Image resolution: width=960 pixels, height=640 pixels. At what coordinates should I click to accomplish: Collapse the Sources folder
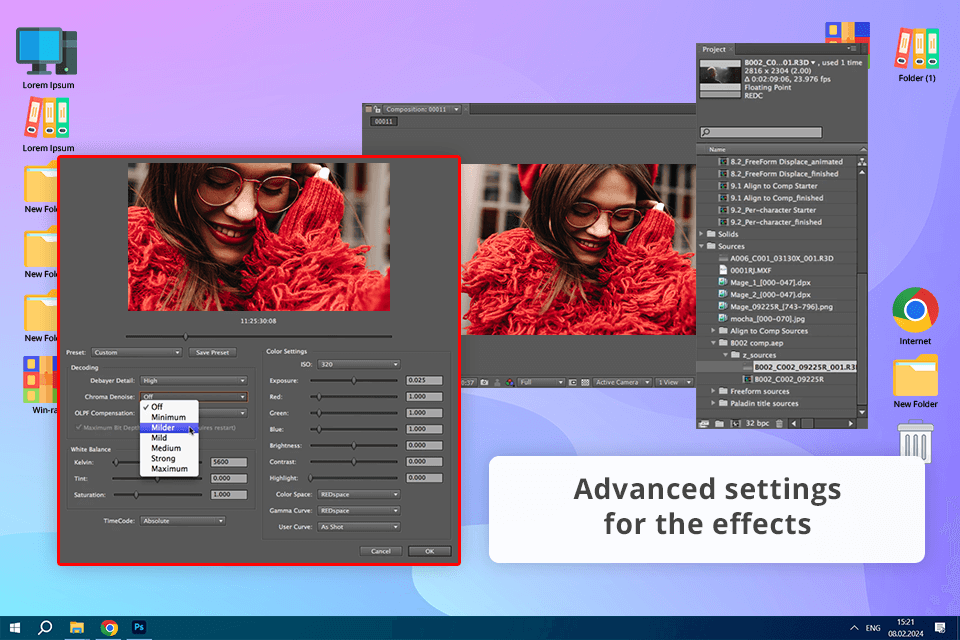702,246
